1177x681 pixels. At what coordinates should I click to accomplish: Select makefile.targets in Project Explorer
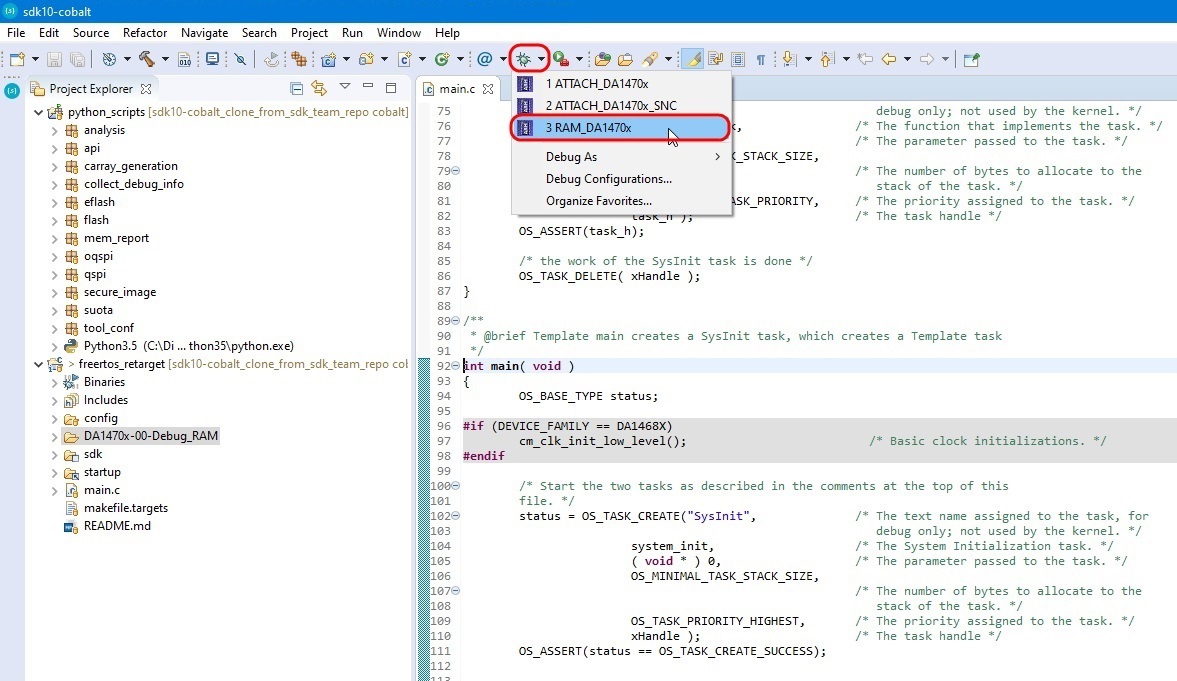point(126,508)
